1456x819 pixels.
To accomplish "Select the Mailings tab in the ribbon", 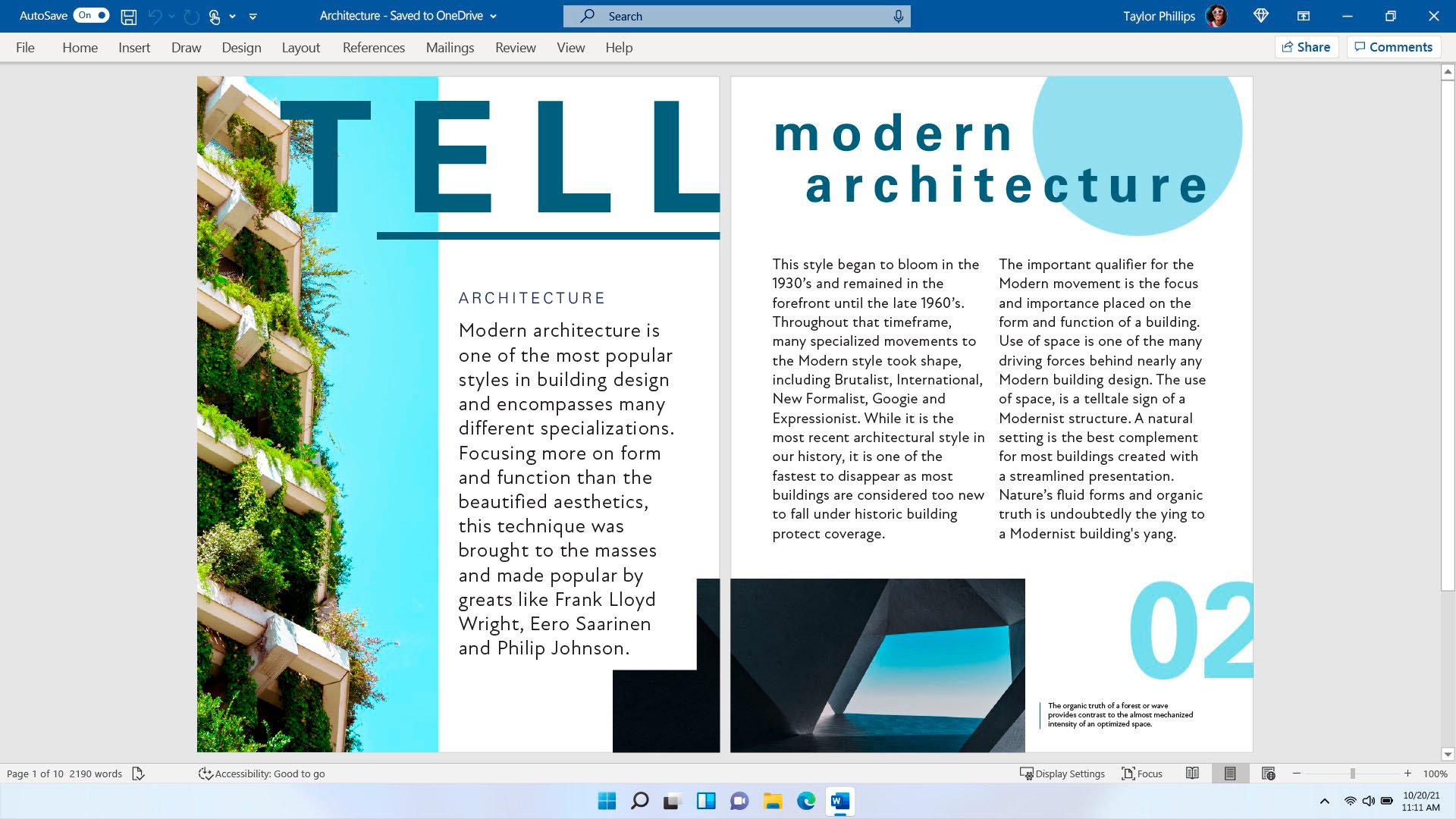I will [450, 47].
